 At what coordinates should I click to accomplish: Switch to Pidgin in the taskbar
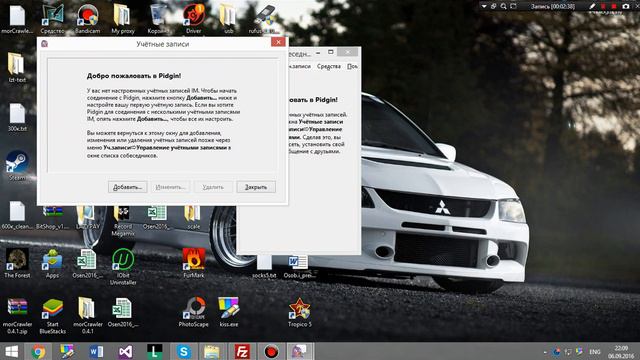[300, 351]
